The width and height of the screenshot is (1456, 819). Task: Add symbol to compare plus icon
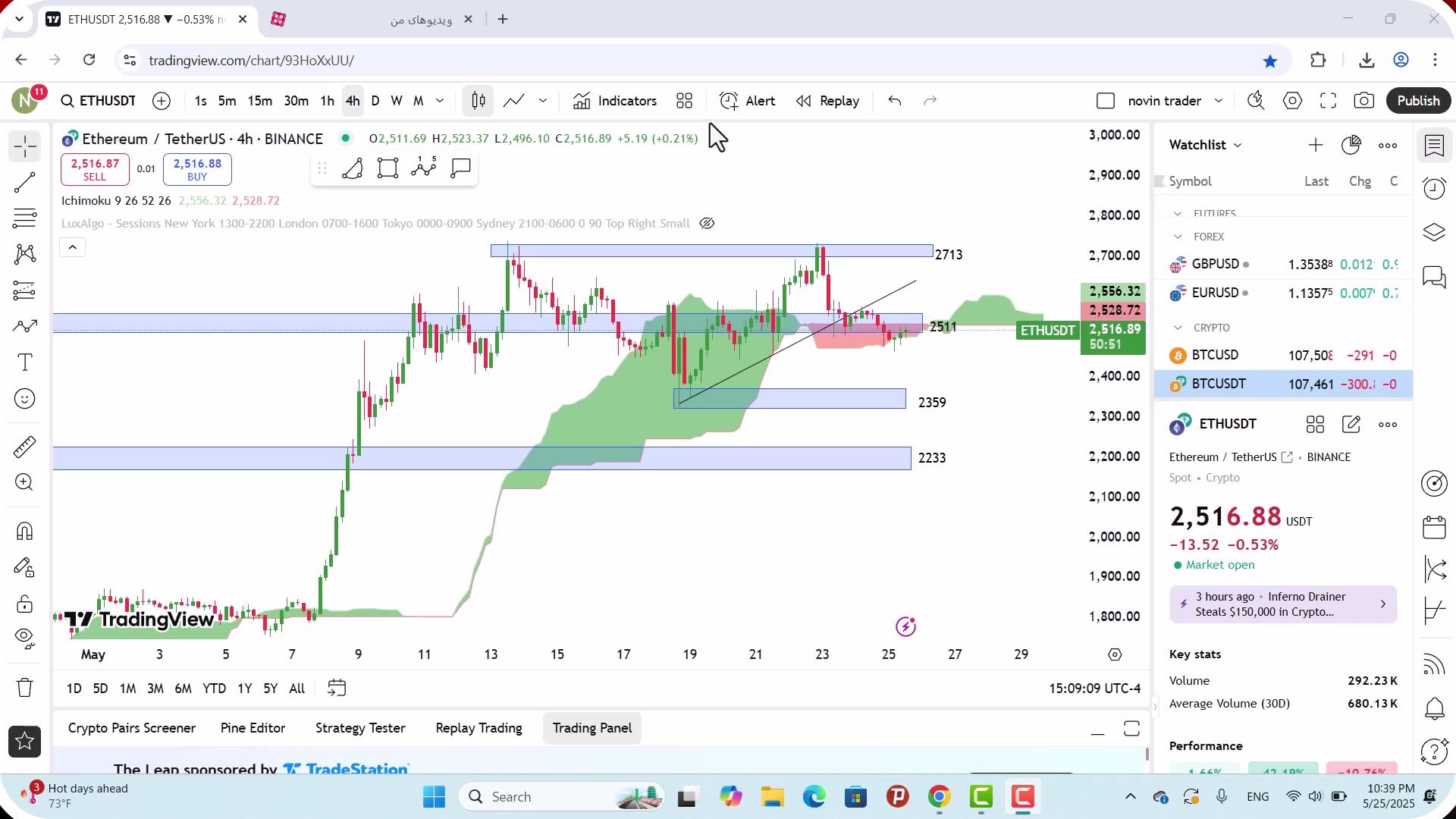pos(162,101)
